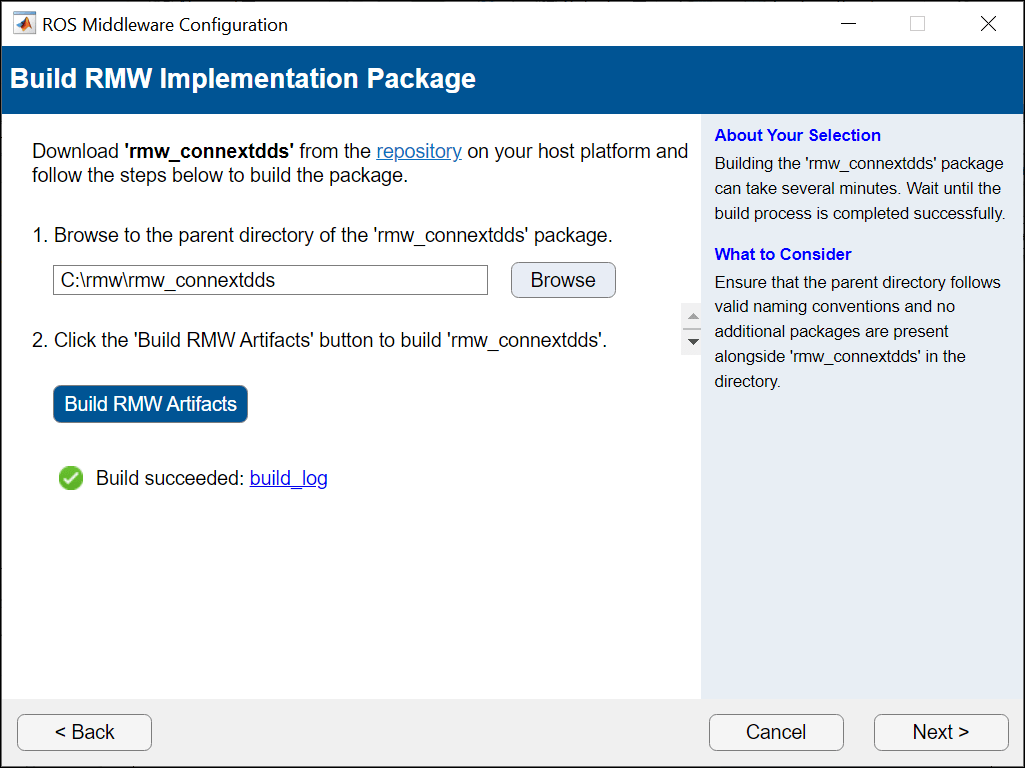This screenshot has width=1025, height=768.
Task: Click the green build succeeded checkmark
Action: pyautogui.click(x=71, y=478)
